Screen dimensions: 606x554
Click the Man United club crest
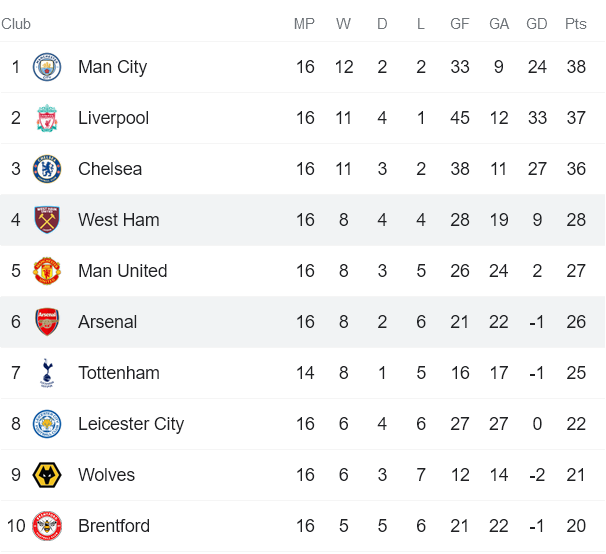(x=47, y=271)
